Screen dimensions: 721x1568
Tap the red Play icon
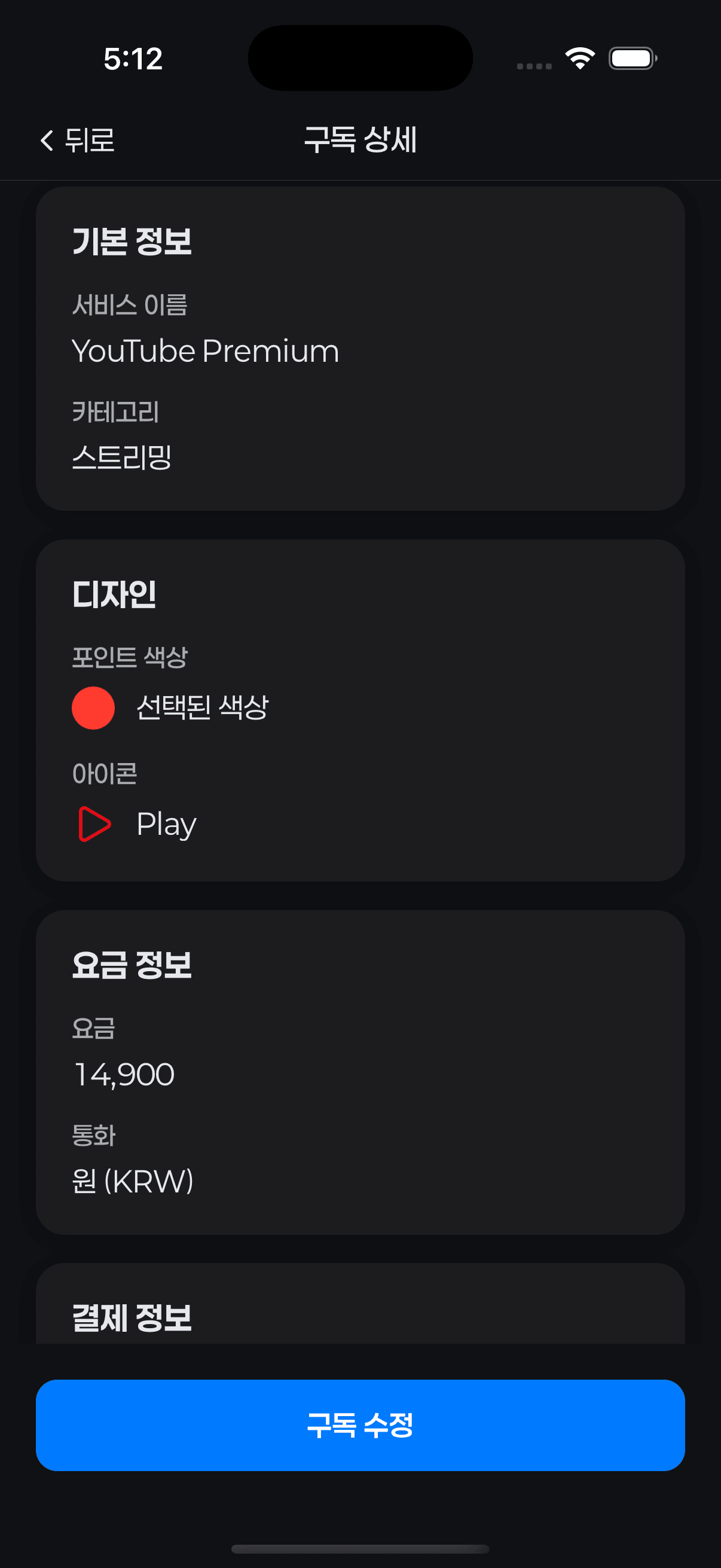(x=94, y=823)
